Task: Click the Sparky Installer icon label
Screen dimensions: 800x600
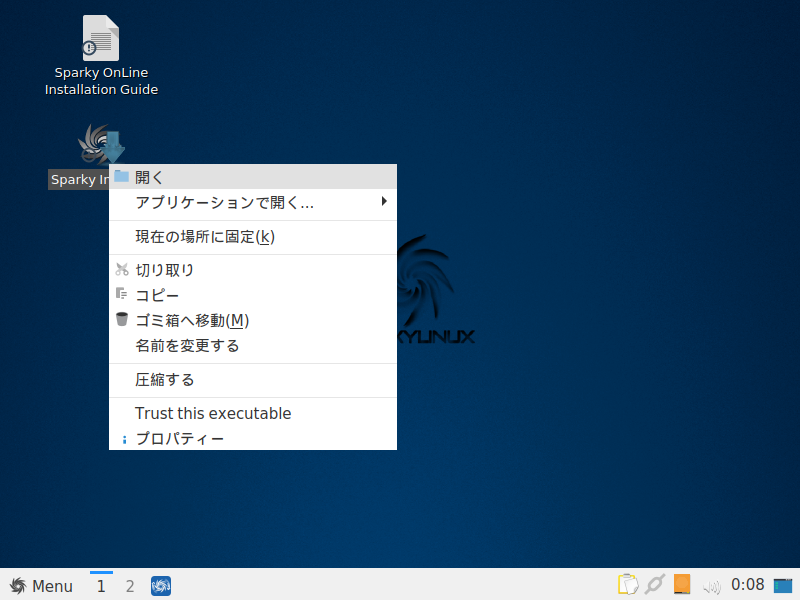Action: click(x=79, y=179)
